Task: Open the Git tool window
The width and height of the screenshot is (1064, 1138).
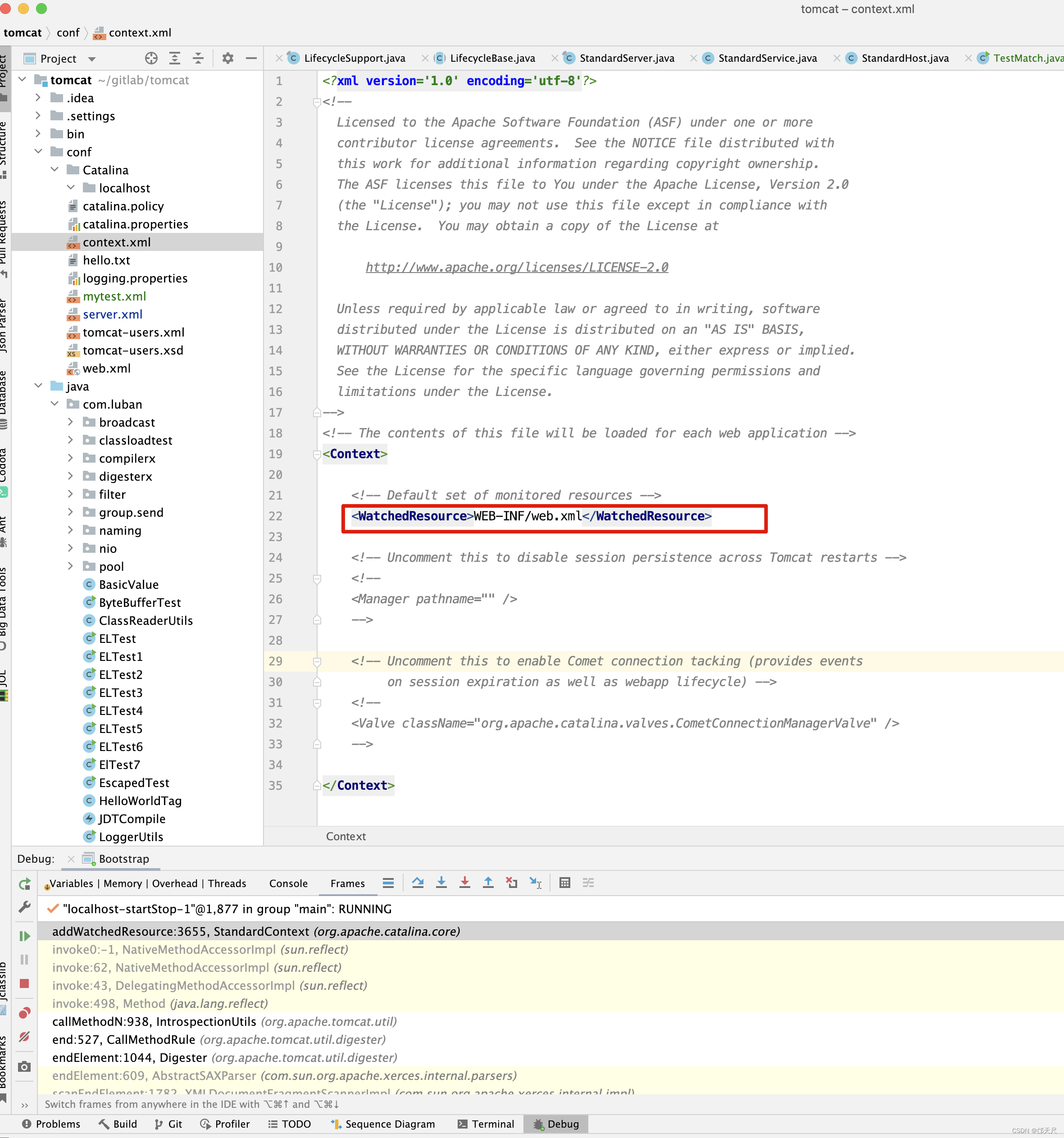Action: click(x=168, y=1124)
